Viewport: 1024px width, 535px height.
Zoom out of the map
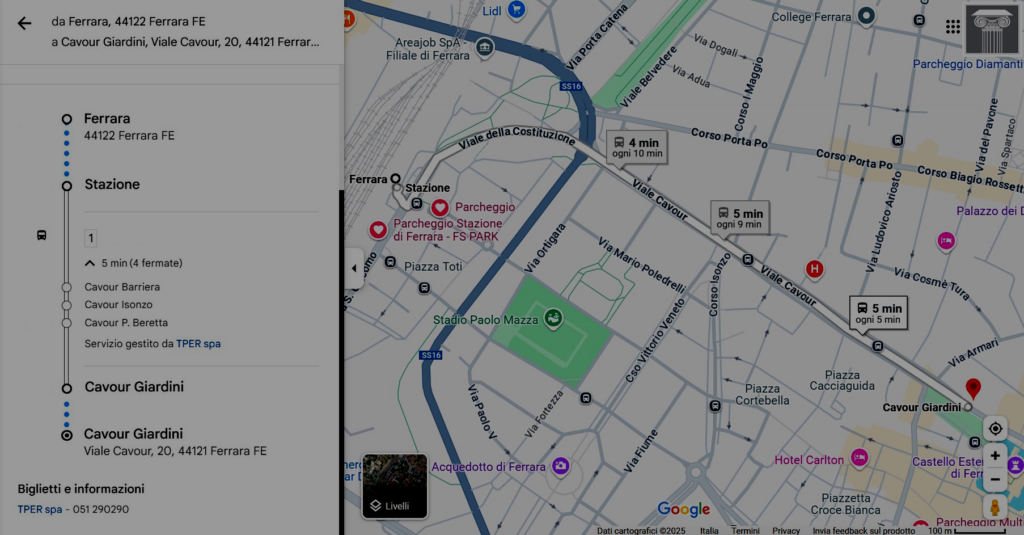pyautogui.click(x=995, y=479)
